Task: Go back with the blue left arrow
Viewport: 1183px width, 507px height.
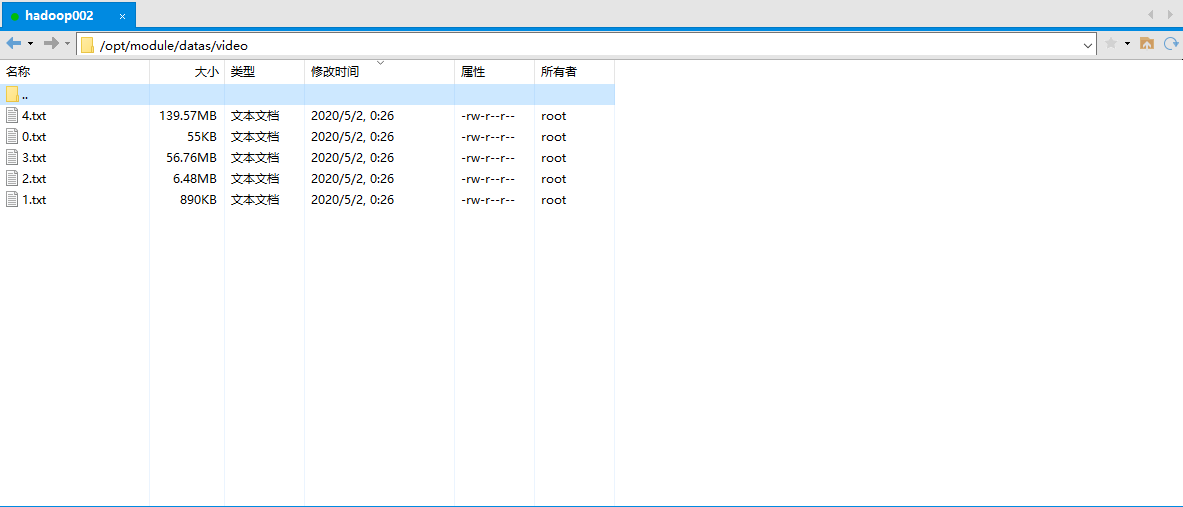Action: point(14,44)
